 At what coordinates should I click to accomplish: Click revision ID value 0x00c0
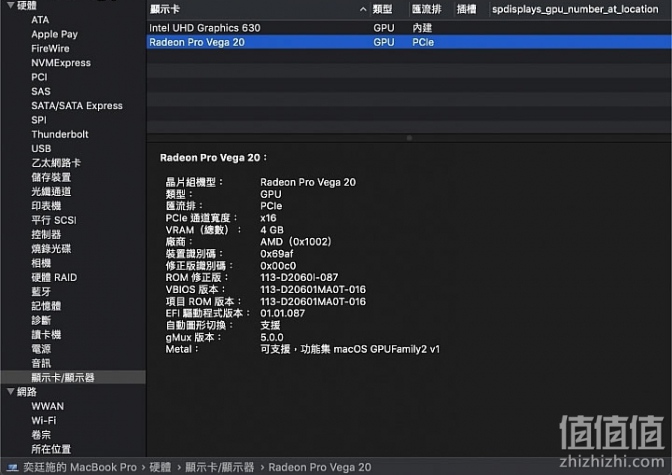278,266
